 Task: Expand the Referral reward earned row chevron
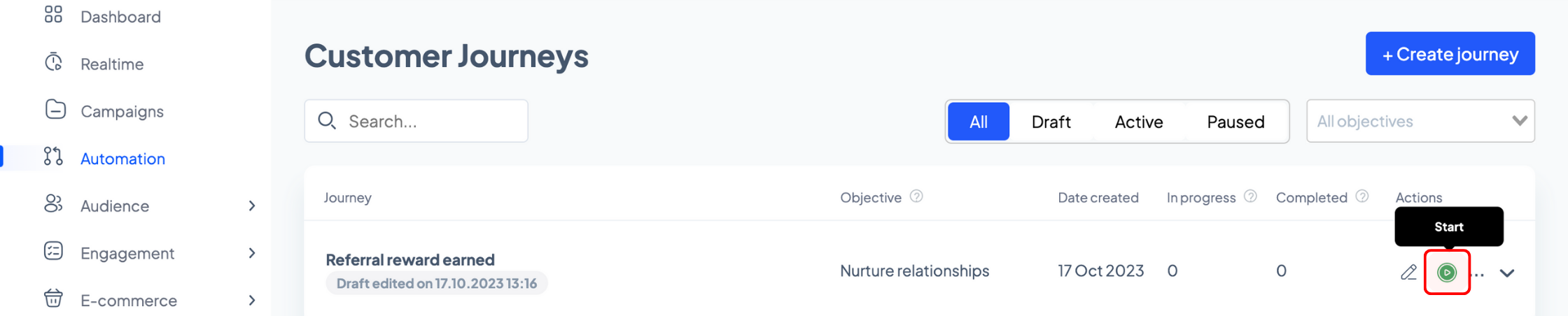[1507, 273]
